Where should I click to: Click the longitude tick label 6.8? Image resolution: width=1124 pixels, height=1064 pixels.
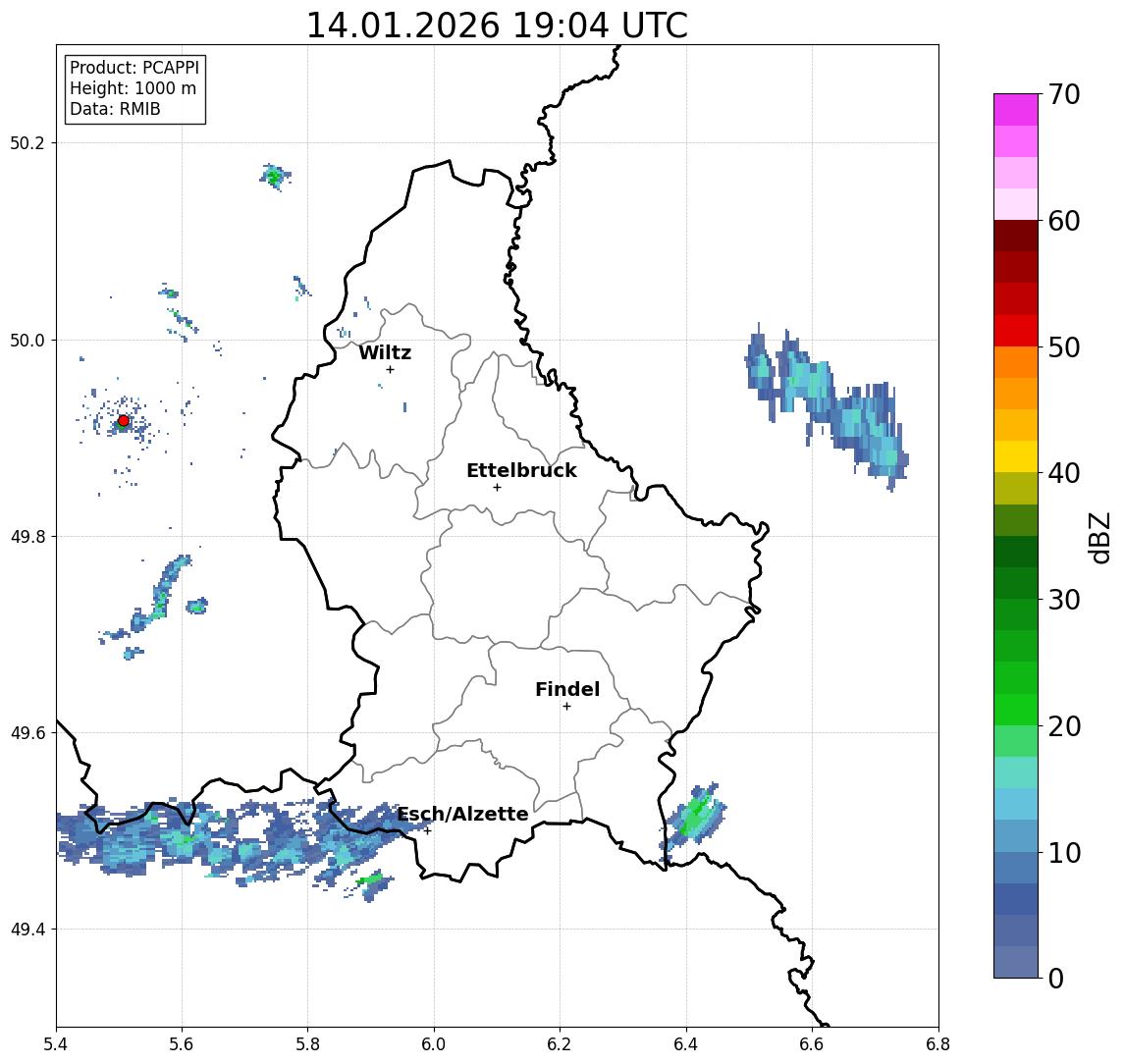pyautogui.click(x=937, y=1044)
